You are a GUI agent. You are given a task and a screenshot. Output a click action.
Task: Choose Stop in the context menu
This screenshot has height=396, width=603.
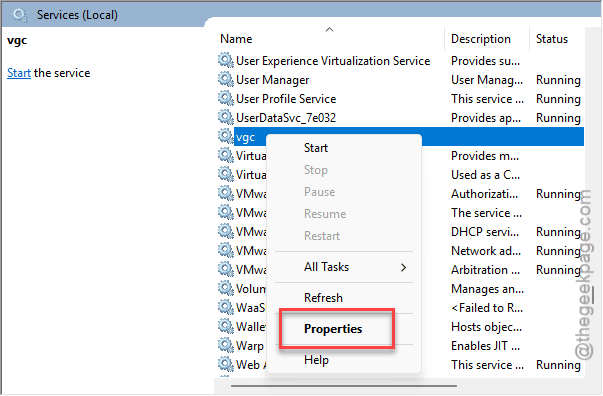tap(316, 170)
